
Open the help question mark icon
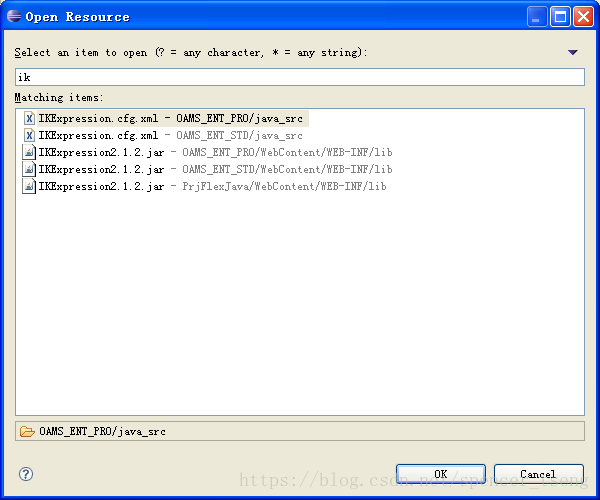click(x=26, y=474)
